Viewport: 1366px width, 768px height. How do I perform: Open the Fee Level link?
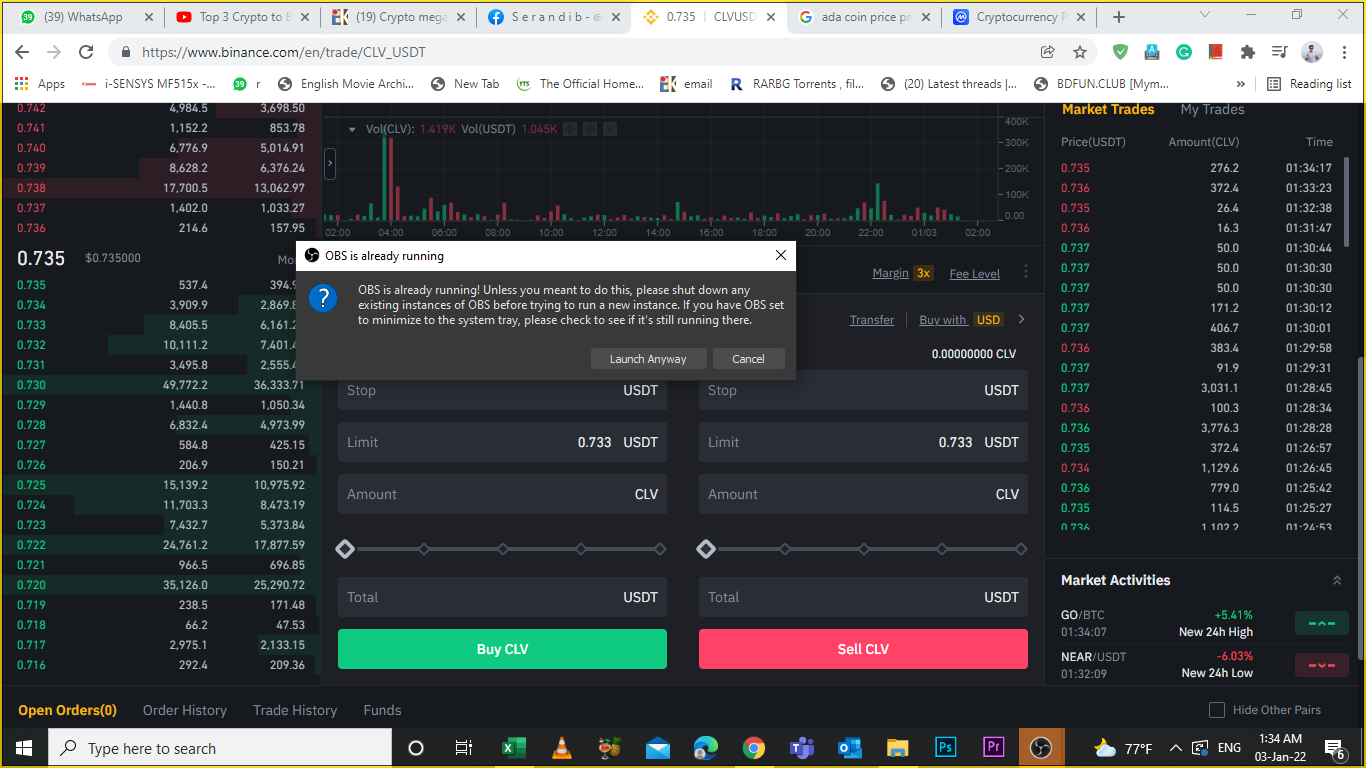[x=974, y=274]
